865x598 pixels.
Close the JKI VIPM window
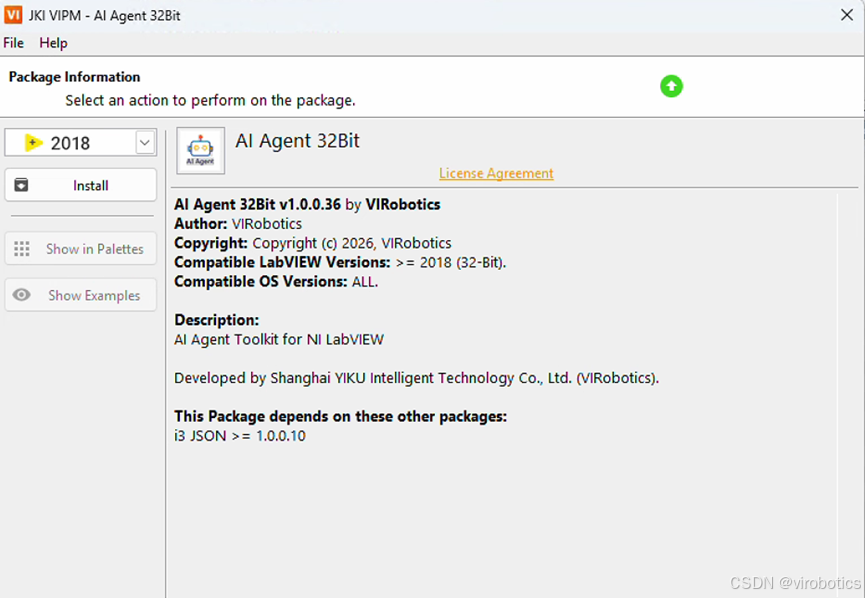click(x=847, y=15)
